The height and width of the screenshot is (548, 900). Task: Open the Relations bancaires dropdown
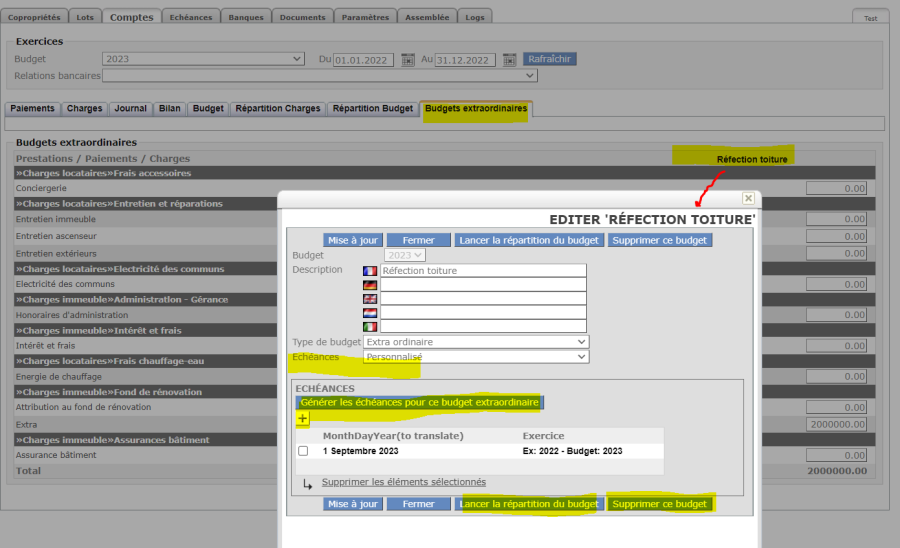pyautogui.click(x=320, y=75)
